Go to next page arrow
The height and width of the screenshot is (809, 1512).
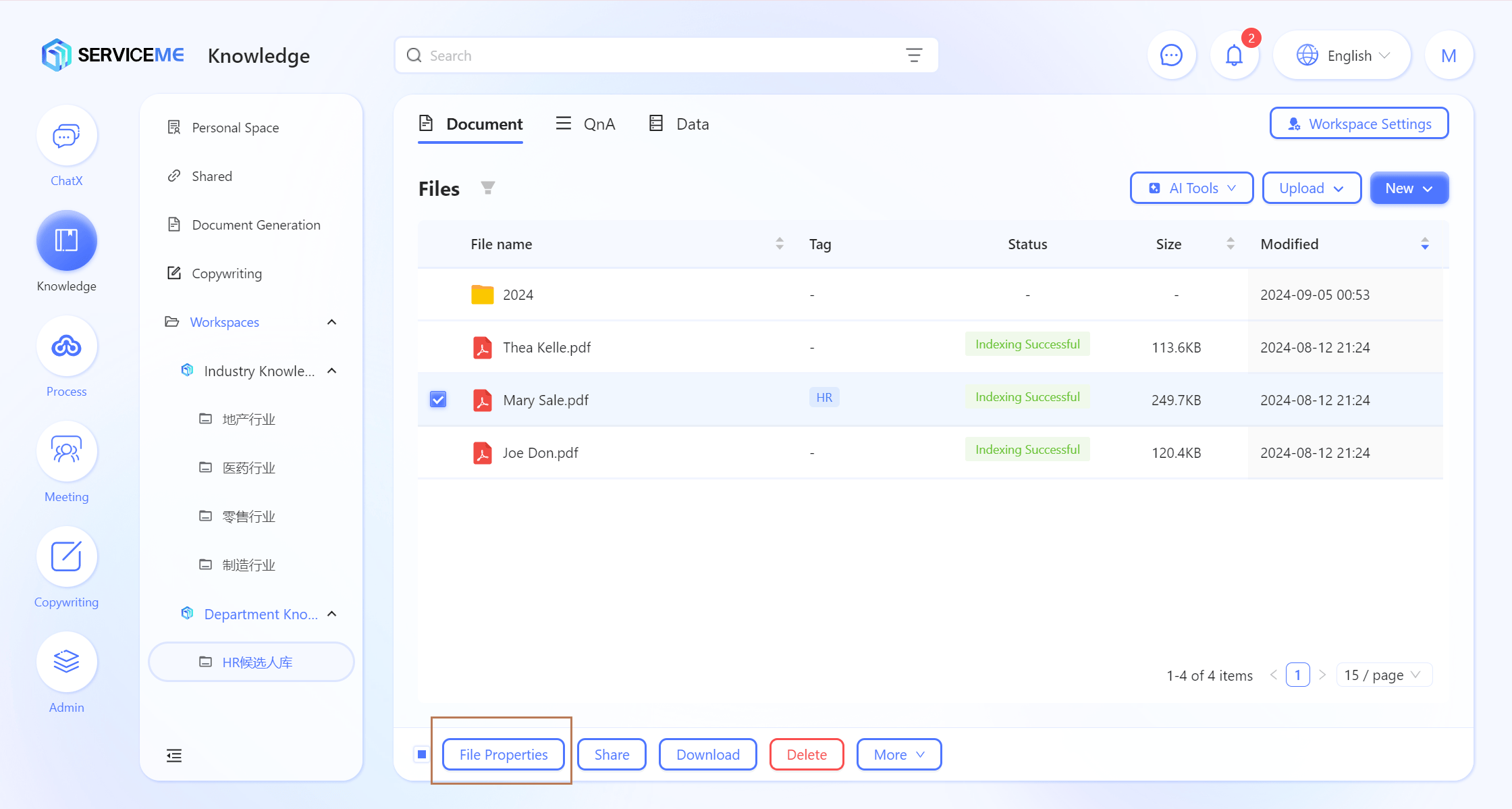1322,675
